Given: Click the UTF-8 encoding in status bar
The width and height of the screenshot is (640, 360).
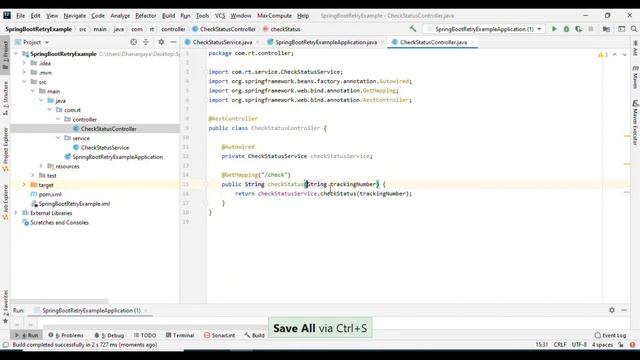Looking at the screenshot, I should pos(579,345).
